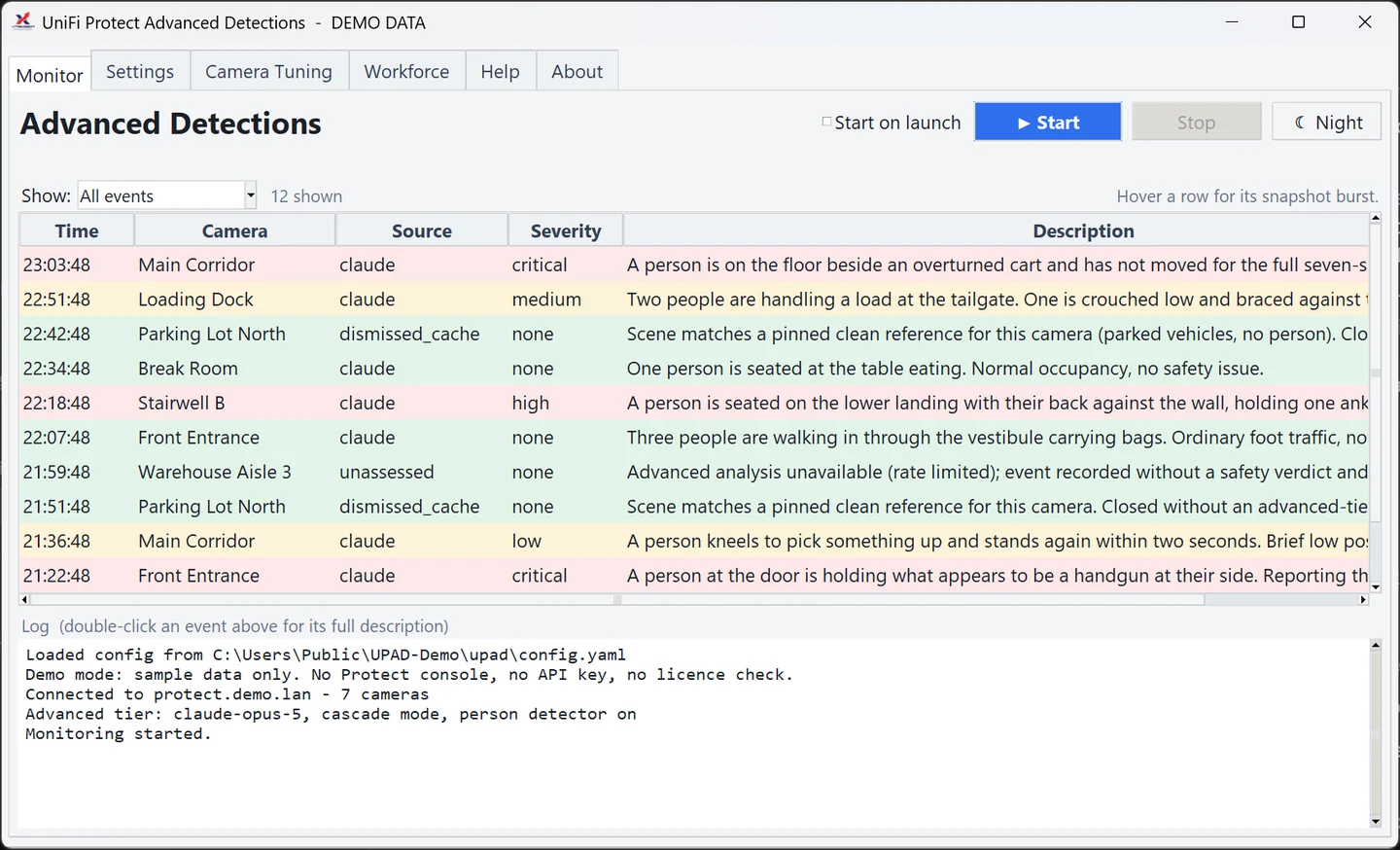This screenshot has height=850, width=1400.
Task: Click the horizontal scrollbar right arrow
Action: pyautogui.click(x=1363, y=600)
